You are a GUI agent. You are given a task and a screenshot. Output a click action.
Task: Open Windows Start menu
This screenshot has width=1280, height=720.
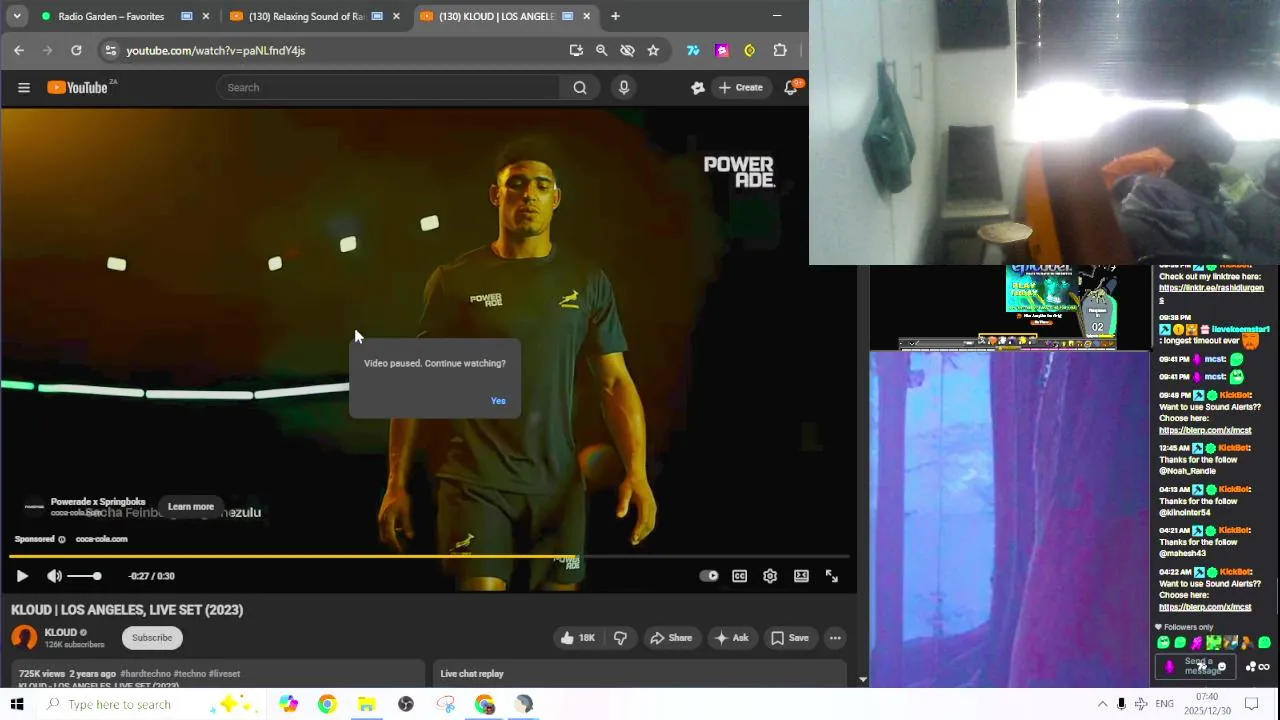(x=16, y=704)
